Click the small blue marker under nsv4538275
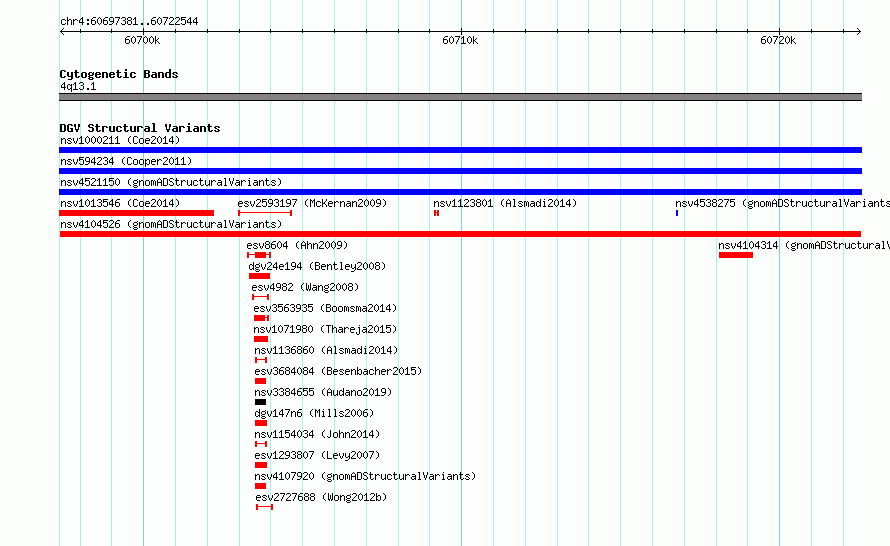 677,213
